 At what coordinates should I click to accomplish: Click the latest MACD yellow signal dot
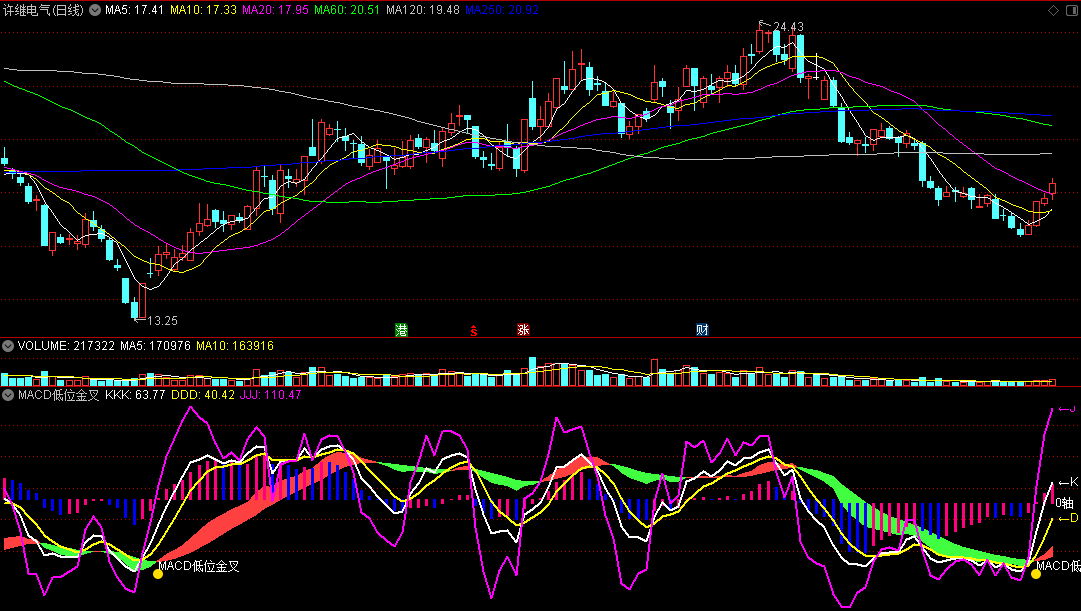tap(1035, 574)
